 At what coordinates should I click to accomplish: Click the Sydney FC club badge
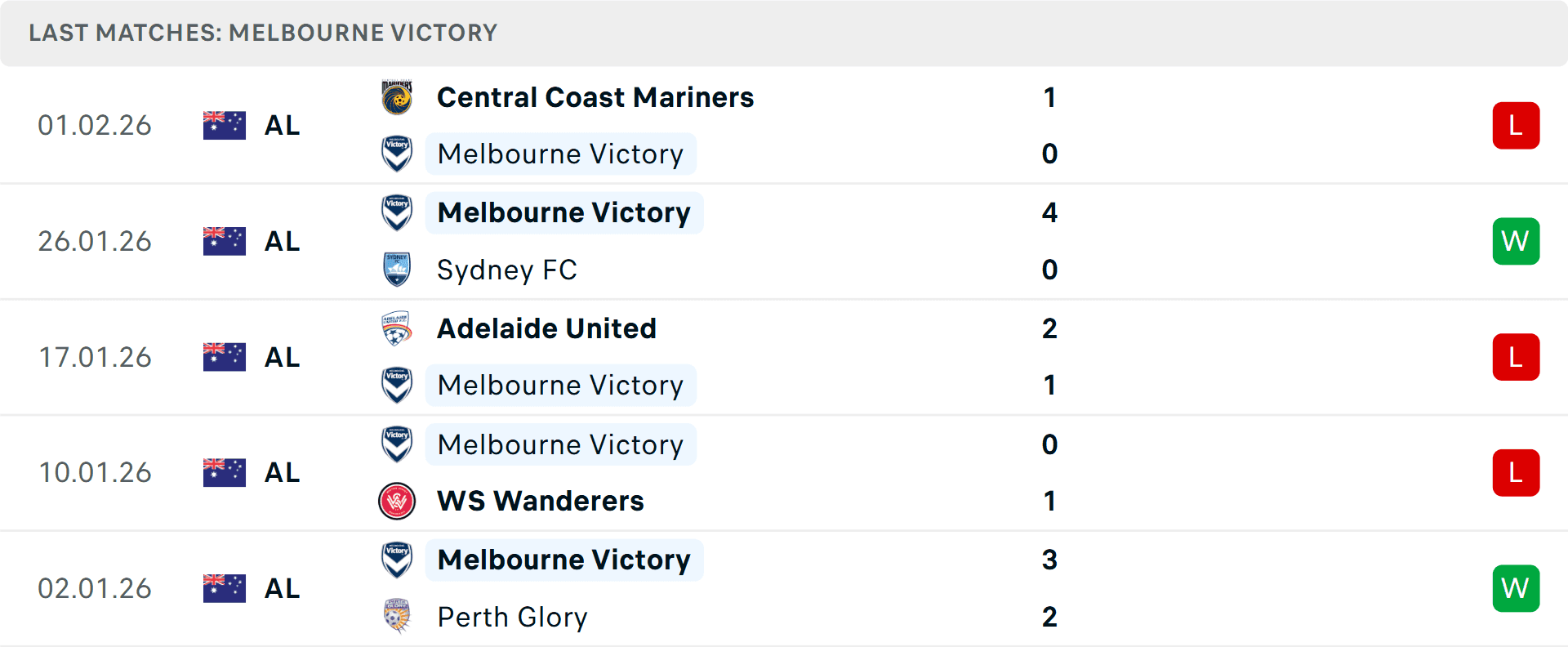click(x=397, y=270)
